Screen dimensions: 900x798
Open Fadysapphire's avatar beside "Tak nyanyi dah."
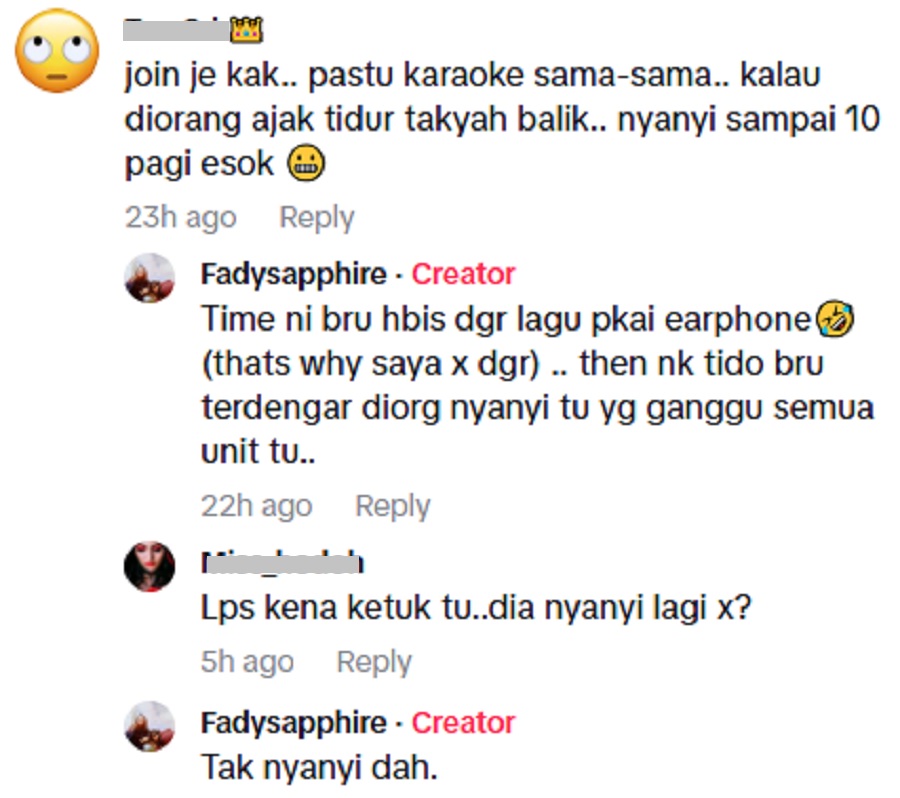click(150, 726)
